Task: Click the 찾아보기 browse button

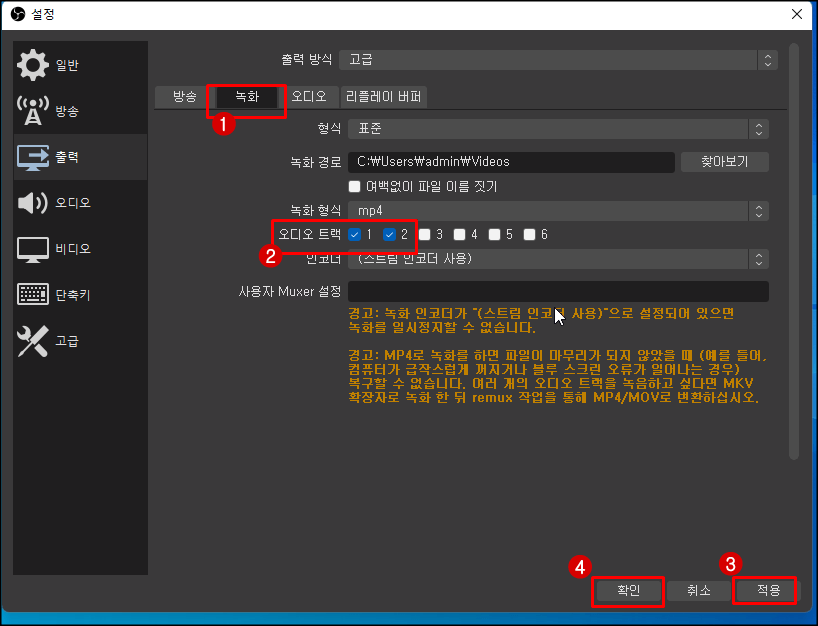Action: coord(725,162)
